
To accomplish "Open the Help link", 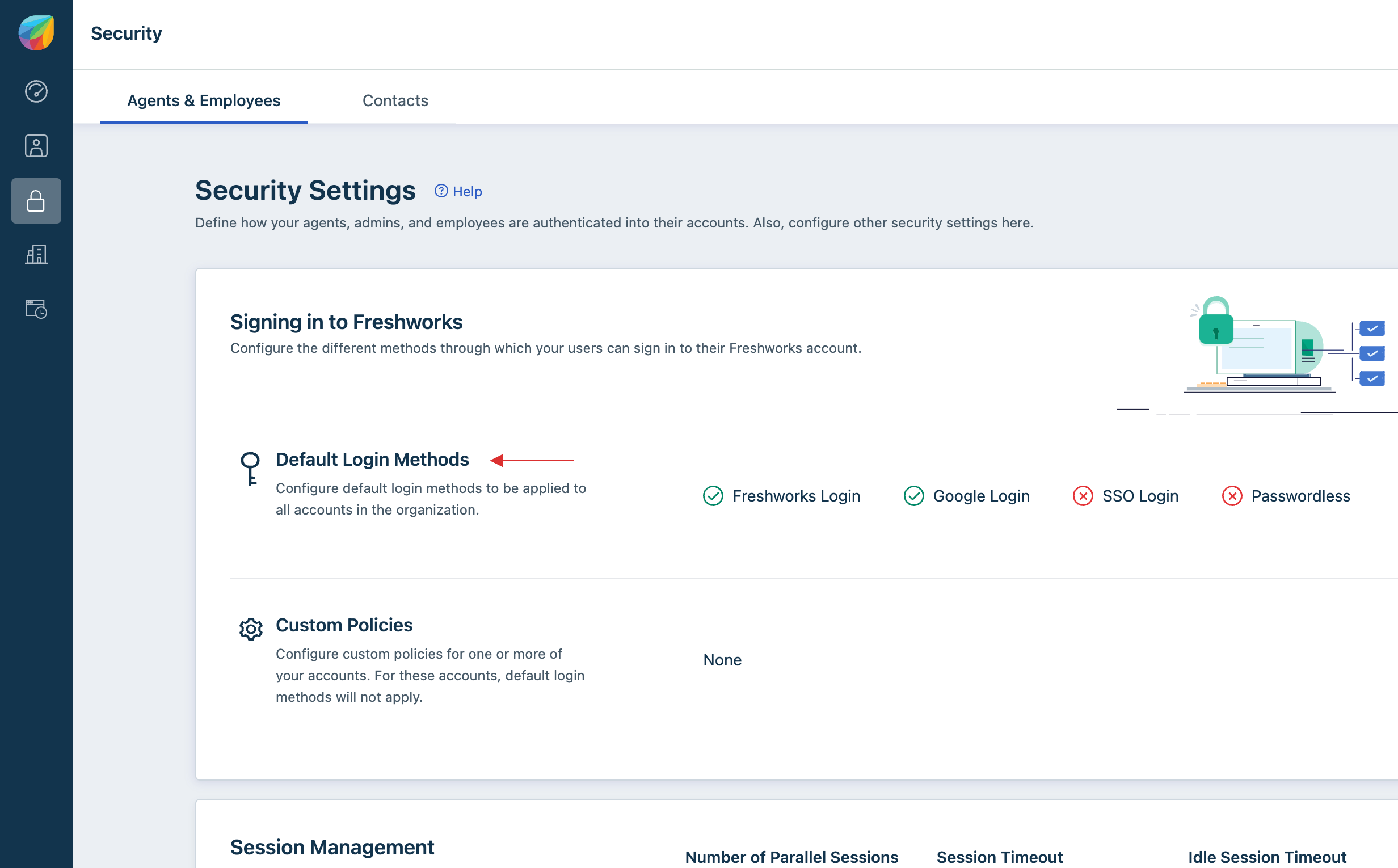I will click(458, 191).
